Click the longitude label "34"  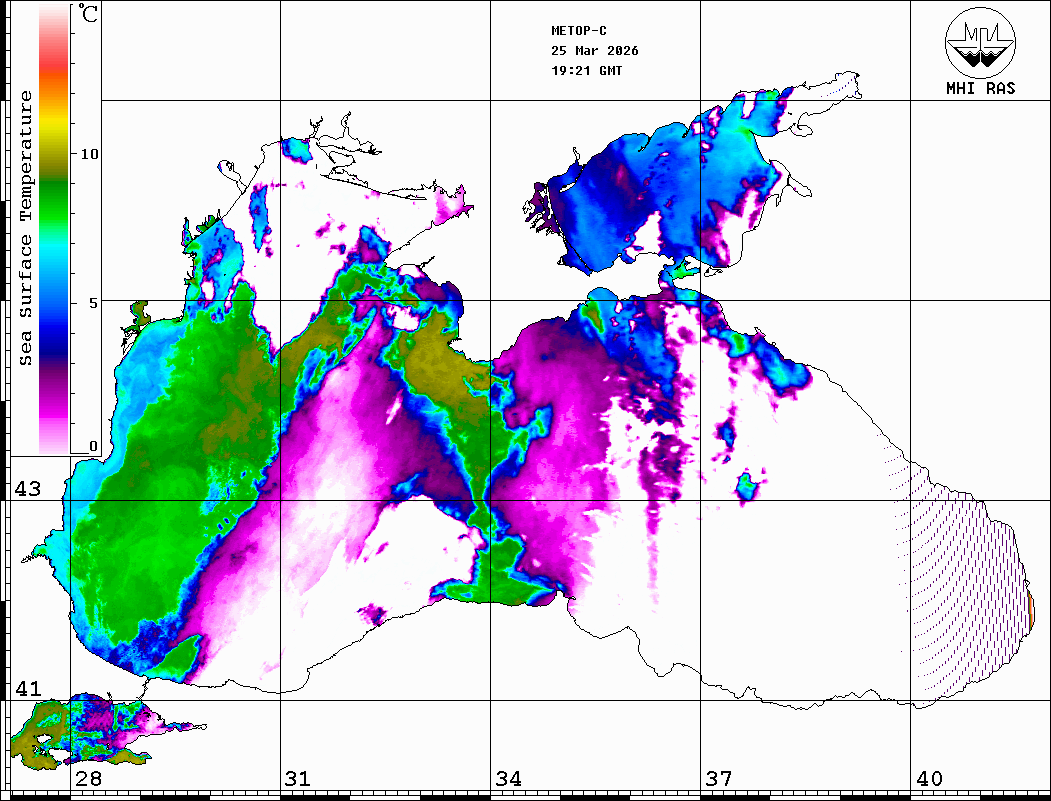(x=508, y=779)
